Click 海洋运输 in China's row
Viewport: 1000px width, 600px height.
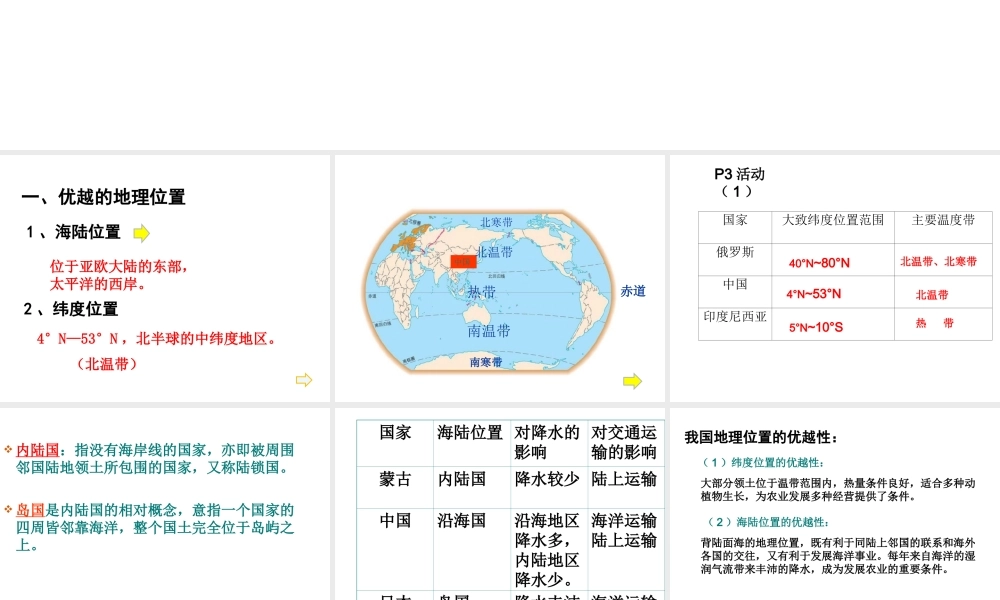click(624, 520)
